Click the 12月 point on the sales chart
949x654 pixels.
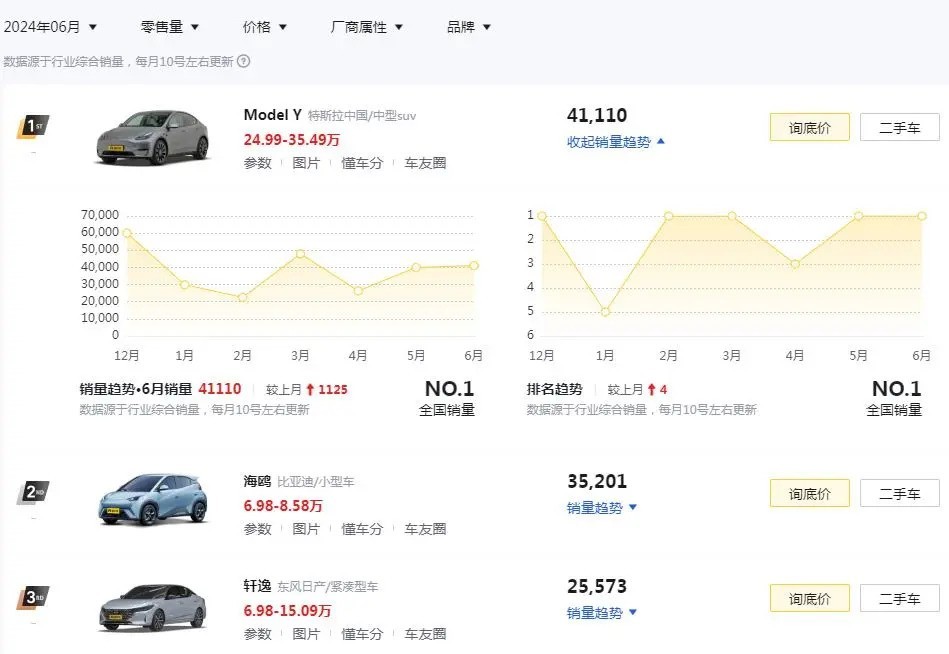coord(127,233)
